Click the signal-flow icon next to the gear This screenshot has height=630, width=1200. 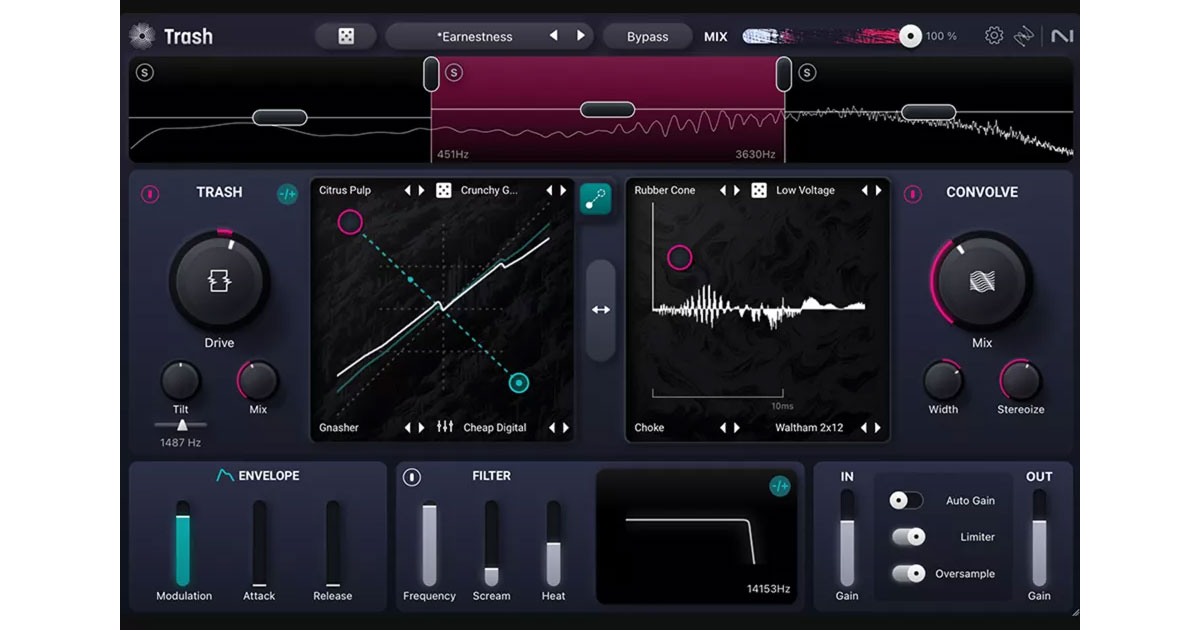(1026, 35)
